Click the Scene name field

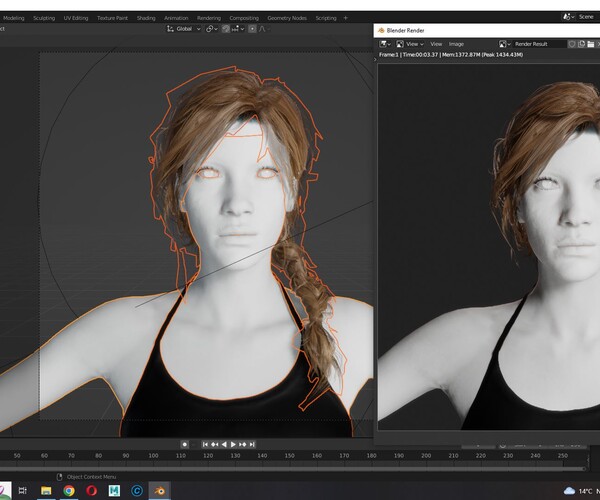[x=587, y=17]
